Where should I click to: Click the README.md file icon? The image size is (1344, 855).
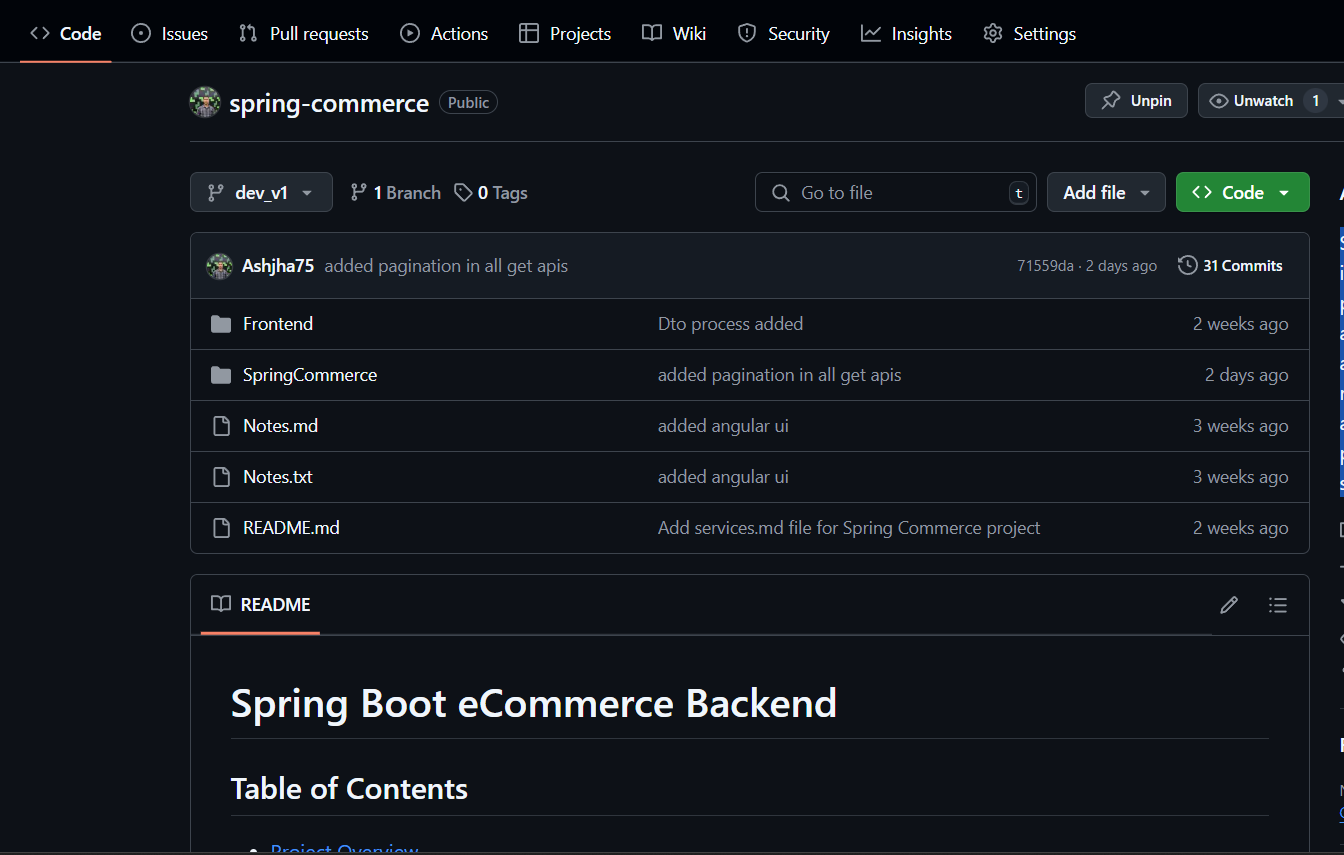[221, 528]
